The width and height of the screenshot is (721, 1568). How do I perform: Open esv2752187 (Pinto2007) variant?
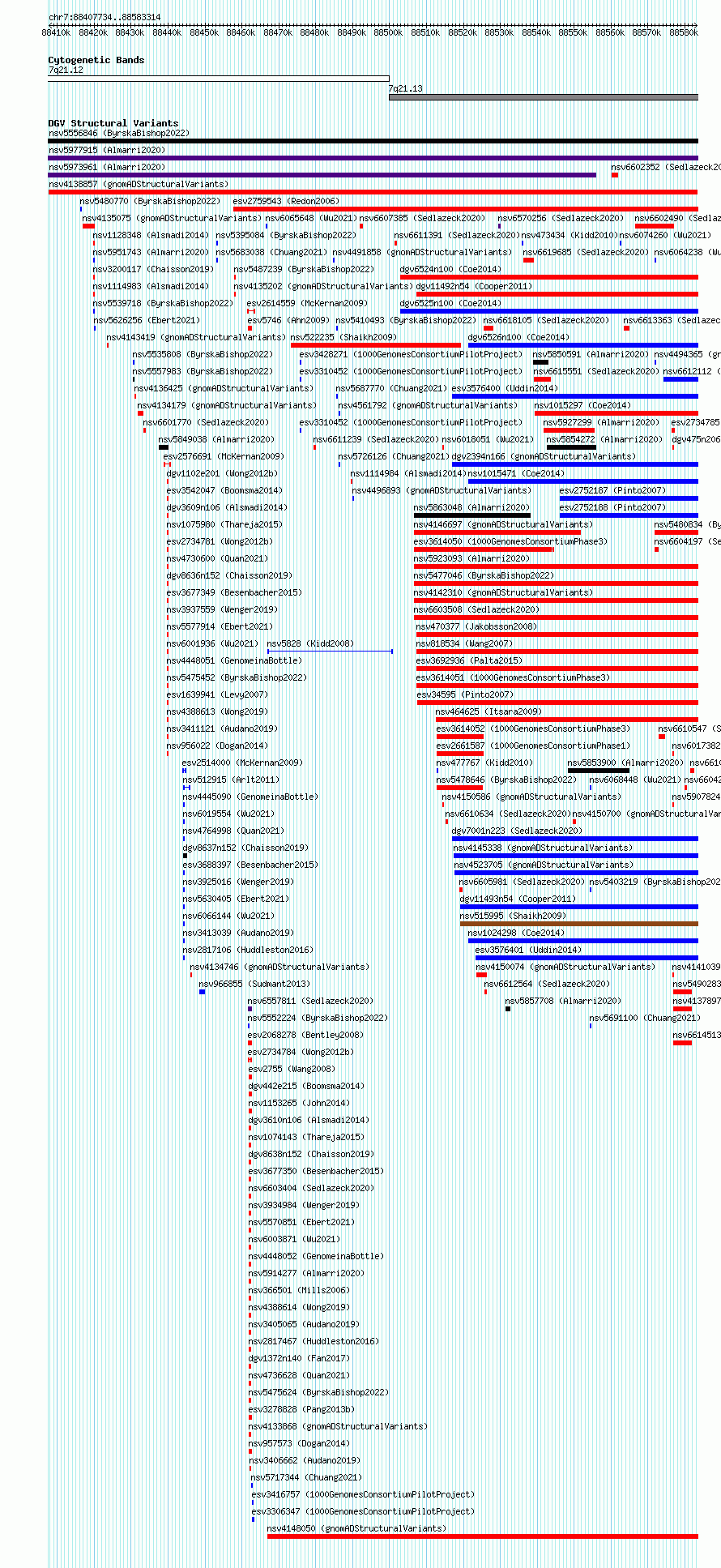click(x=612, y=490)
